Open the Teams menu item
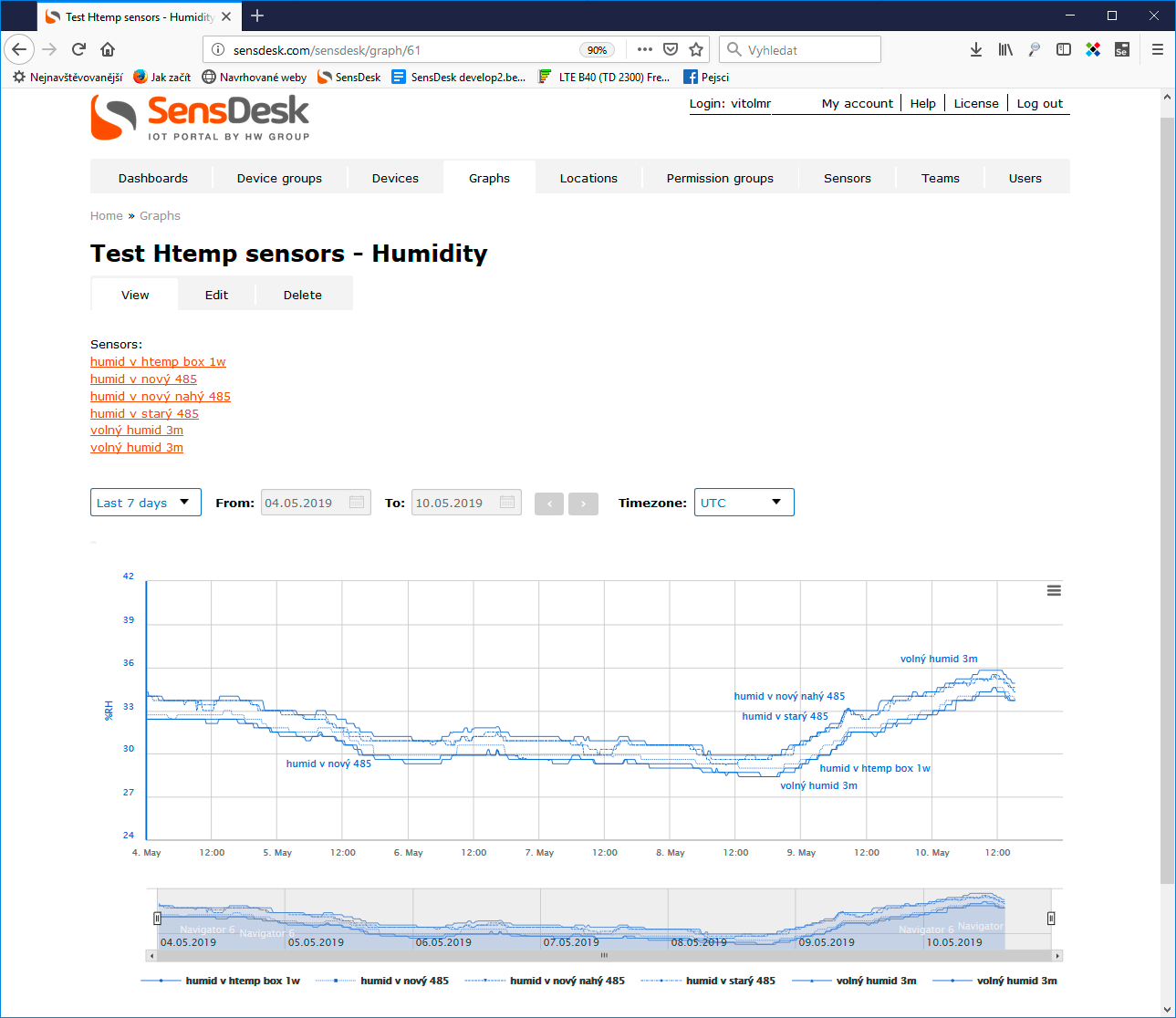Viewport: 1176px width, 1018px height. [941, 178]
